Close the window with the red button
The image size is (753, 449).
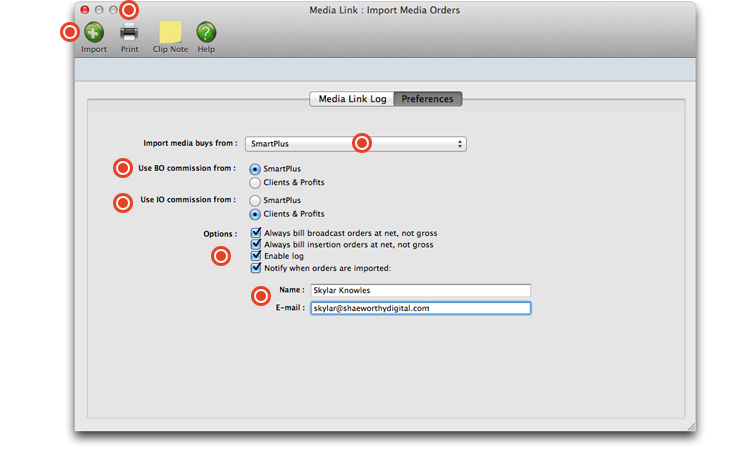[x=85, y=9]
